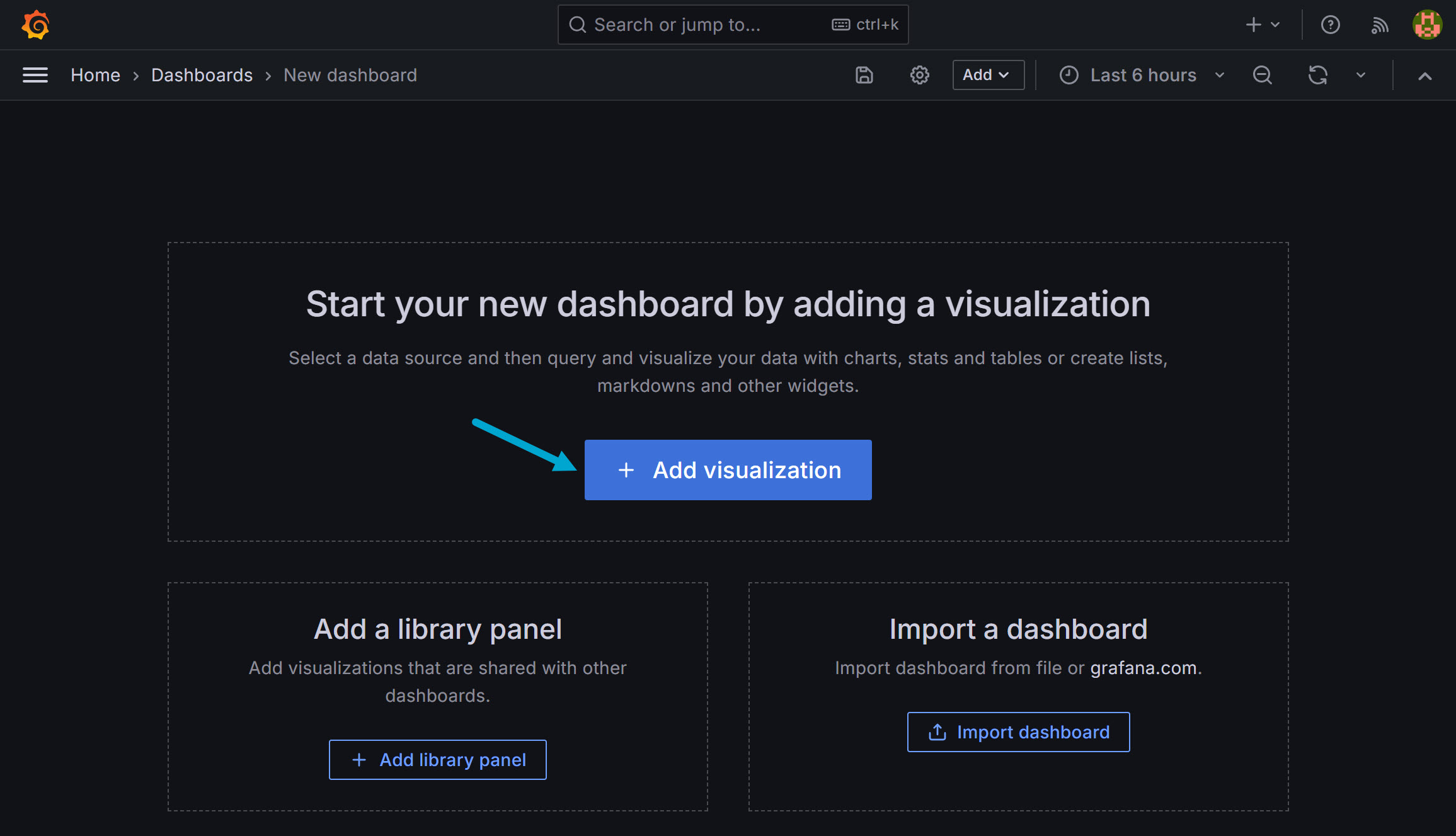Image resolution: width=1456 pixels, height=836 pixels.
Task: Click the Grafana logo
Action: (35, 25)
